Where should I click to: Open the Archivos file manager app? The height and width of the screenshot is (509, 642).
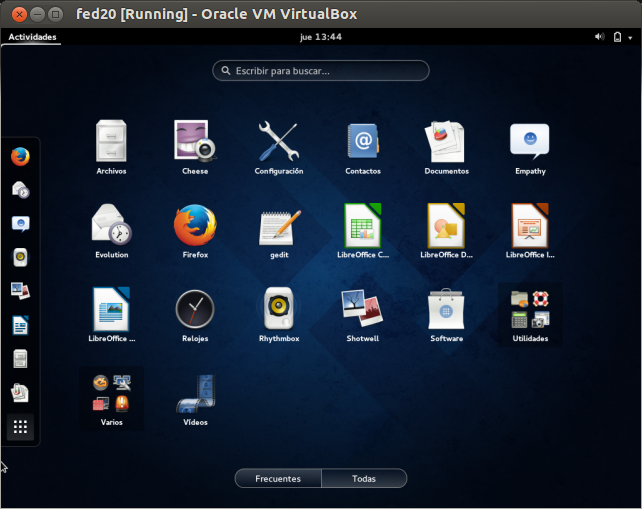point(111,147)
